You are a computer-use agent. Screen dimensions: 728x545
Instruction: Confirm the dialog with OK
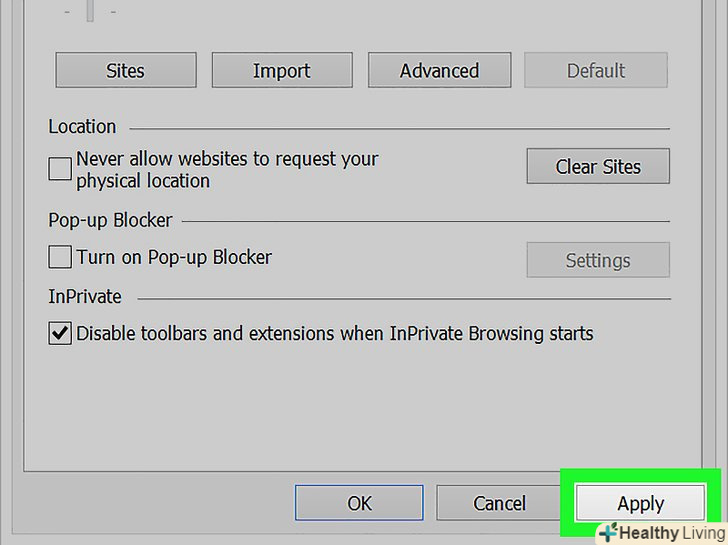coord(360,504)
